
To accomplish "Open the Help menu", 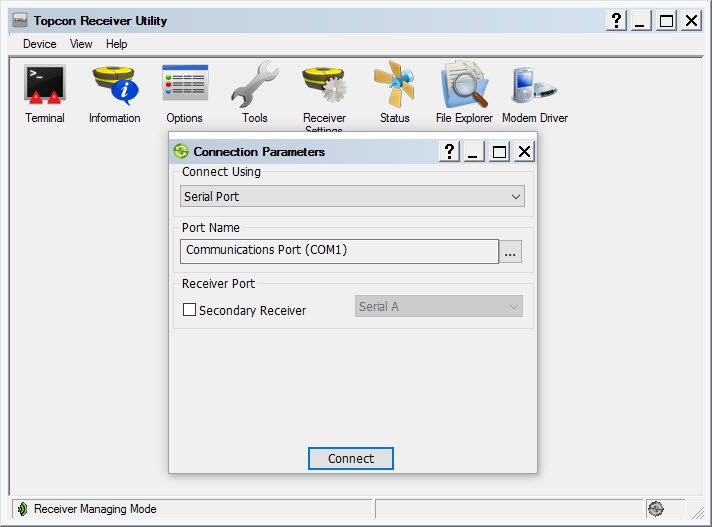I will pos(117,44).
